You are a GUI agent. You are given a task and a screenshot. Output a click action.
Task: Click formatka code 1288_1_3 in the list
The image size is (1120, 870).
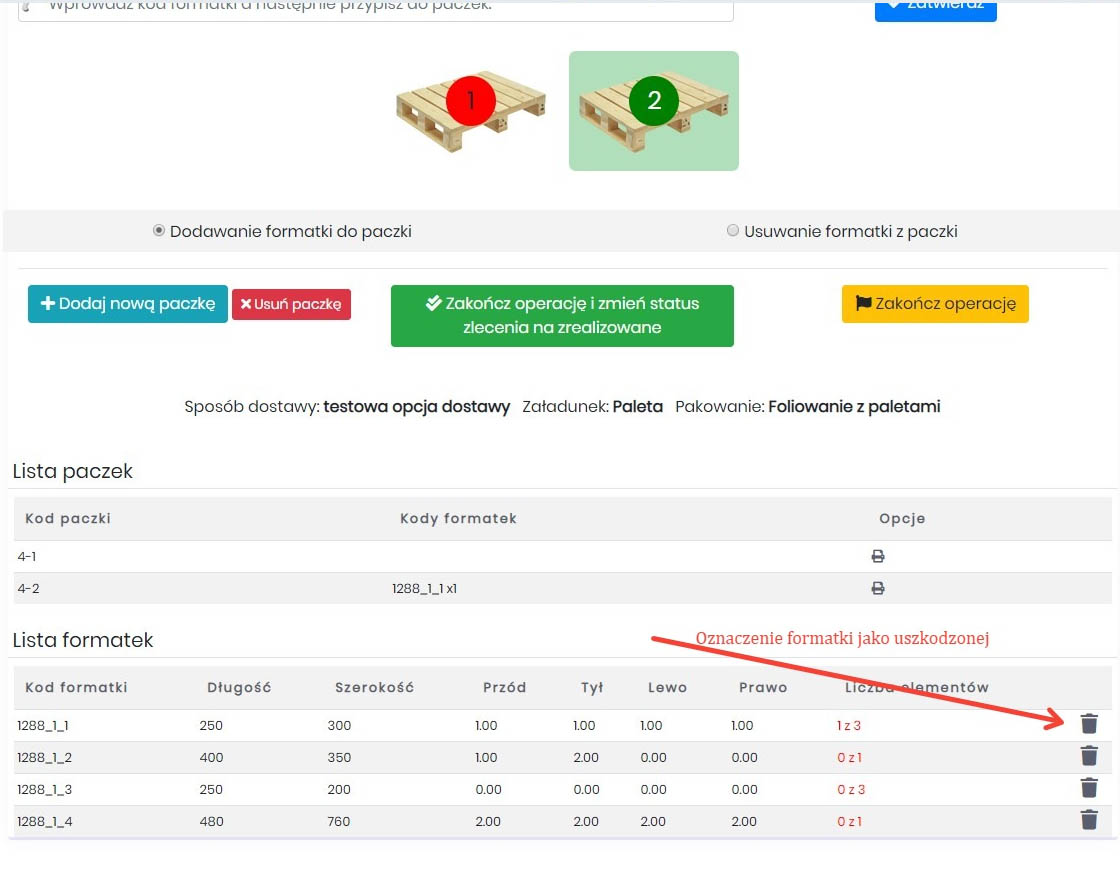(x=44, y=789)
